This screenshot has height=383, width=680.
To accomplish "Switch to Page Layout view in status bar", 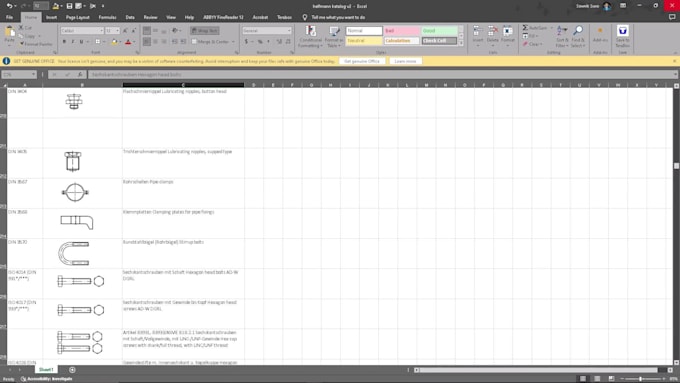I will [x=597, y=379].
